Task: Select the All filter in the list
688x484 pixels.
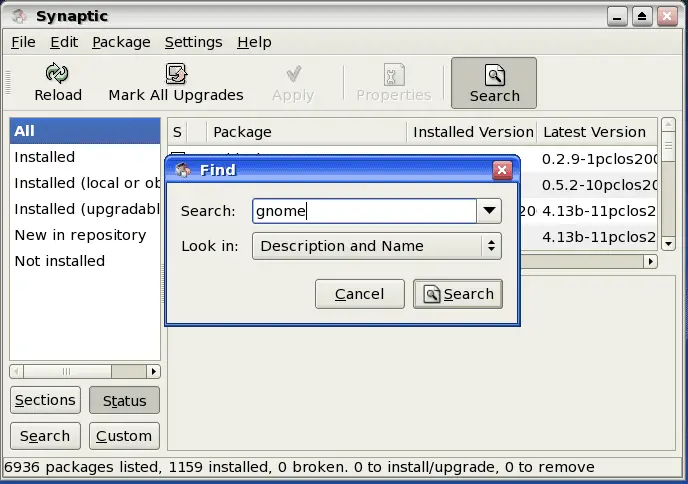Action: click(85, 131)
